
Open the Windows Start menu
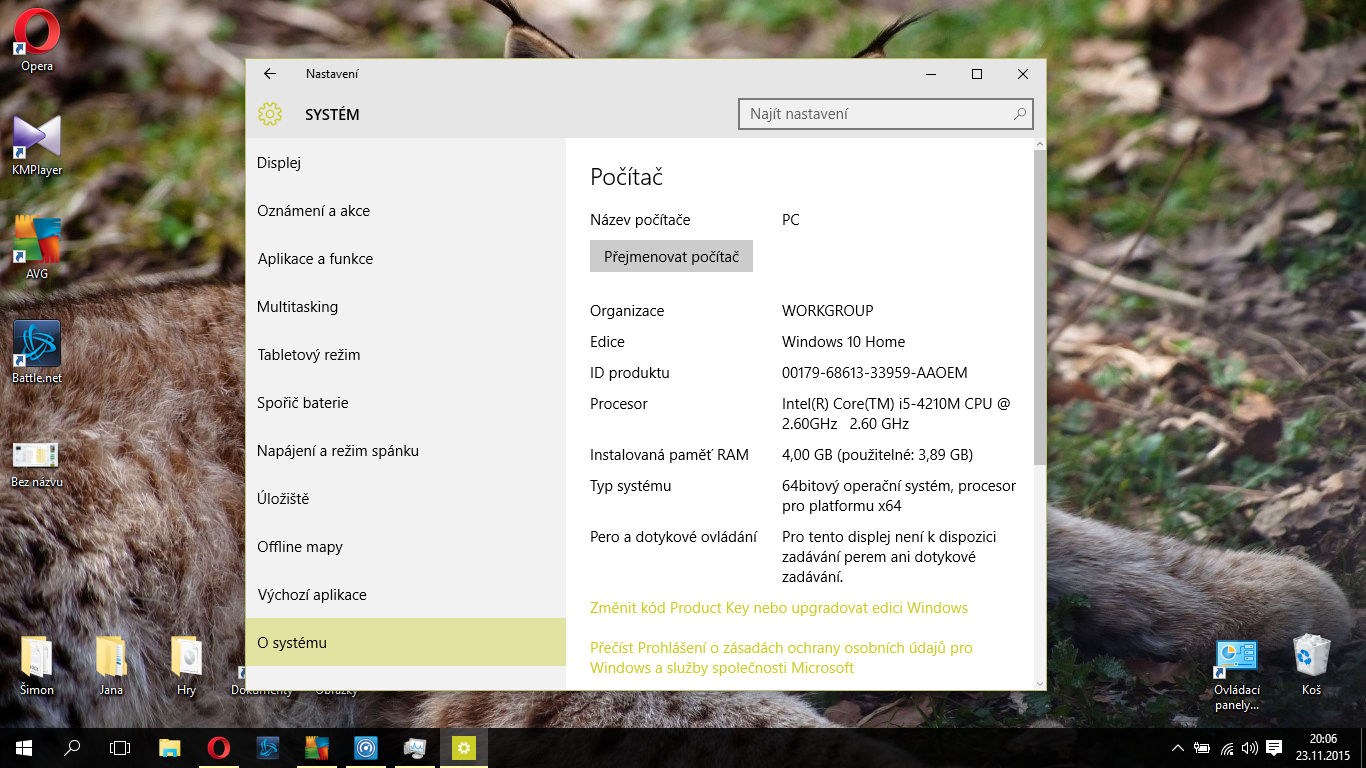(24, 747)
